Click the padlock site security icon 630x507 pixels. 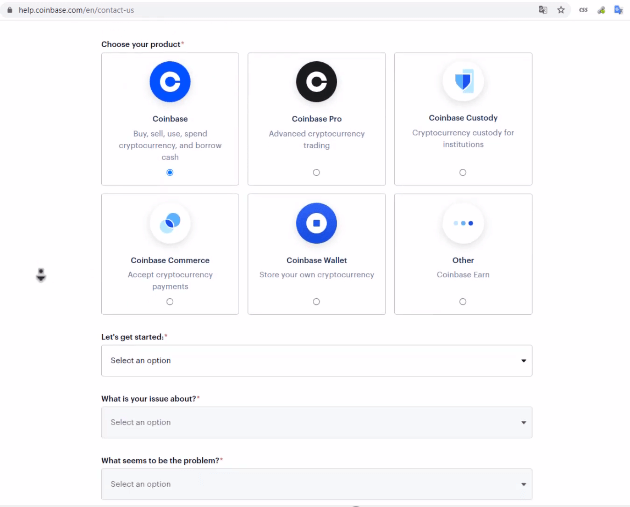10,10
